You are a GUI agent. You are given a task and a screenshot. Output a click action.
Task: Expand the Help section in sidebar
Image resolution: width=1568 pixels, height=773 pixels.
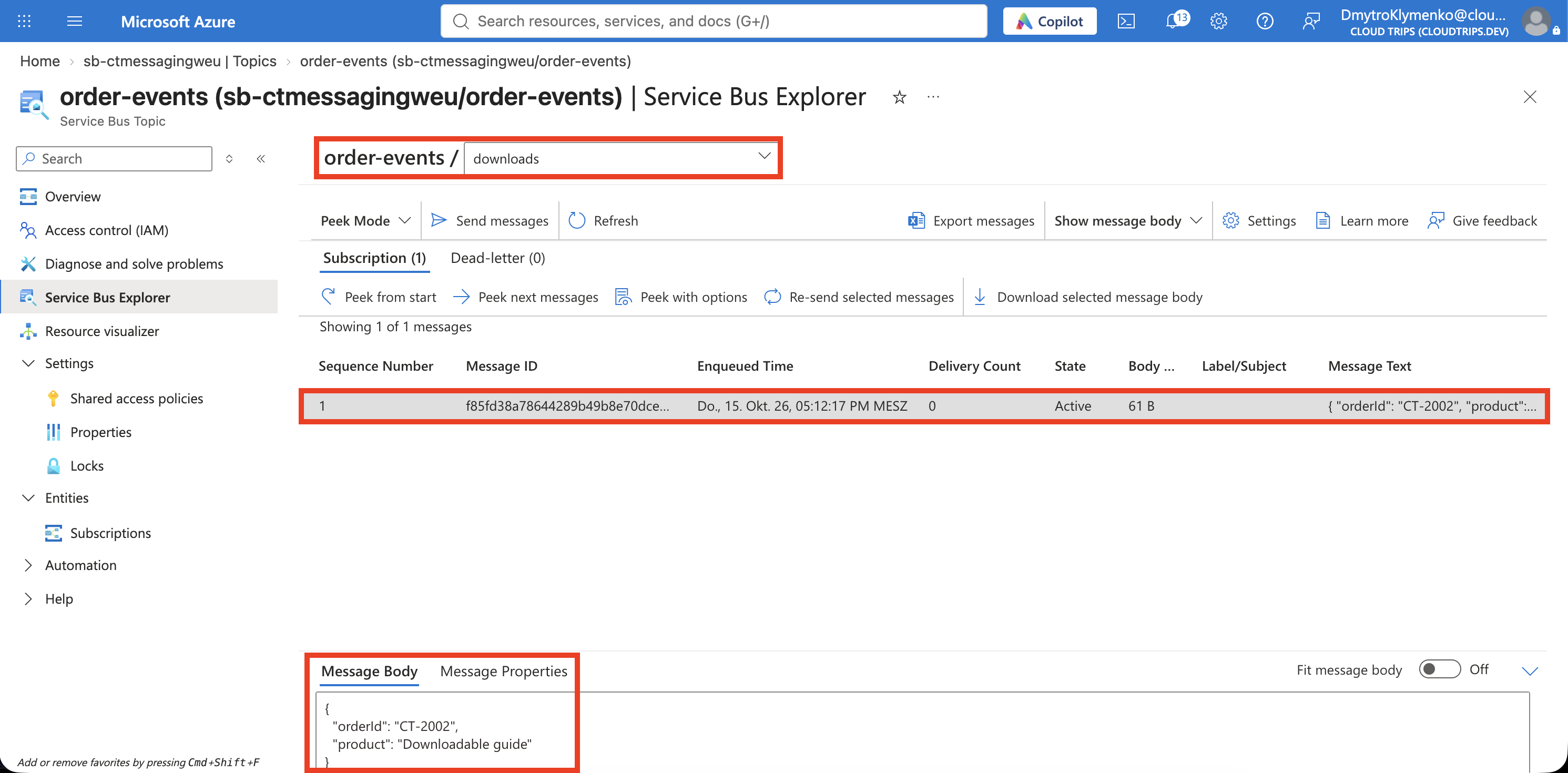pos(28,599)
